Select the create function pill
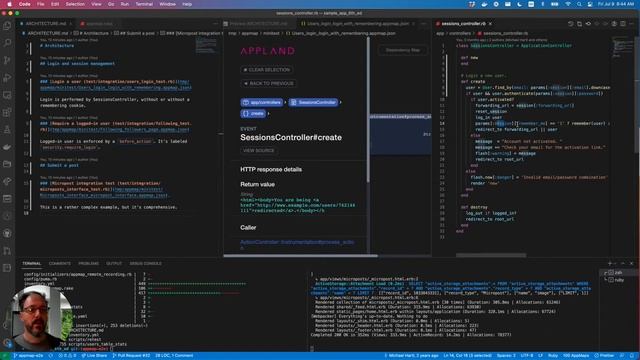 pyautogui.click(x=253, y=113)
